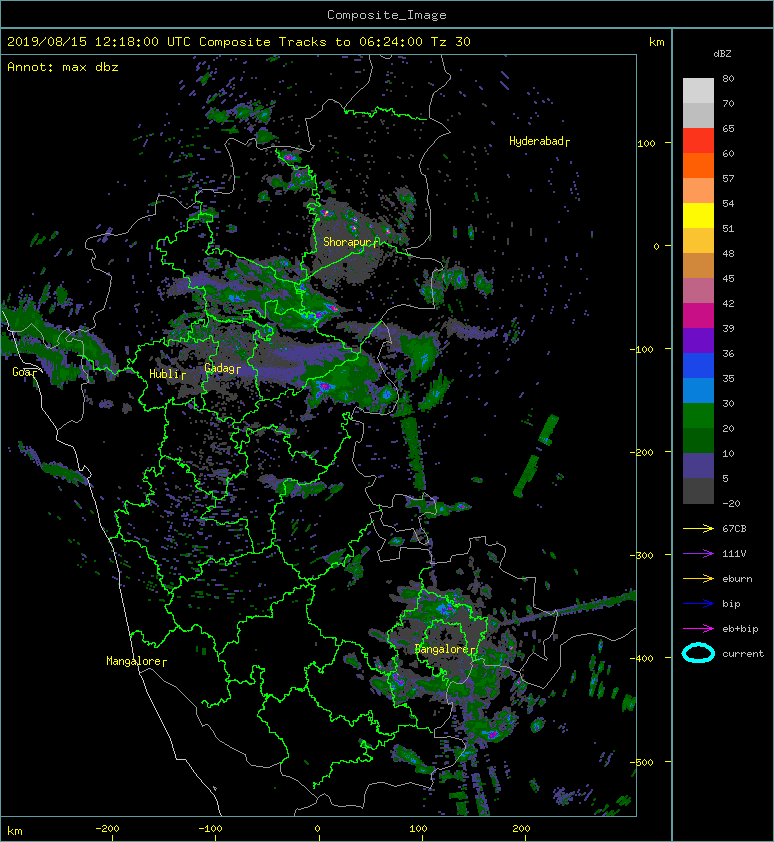774x842 pixels.
Task: Click the yellow 67CB arrow legend icon
Action: click(698, 529)
